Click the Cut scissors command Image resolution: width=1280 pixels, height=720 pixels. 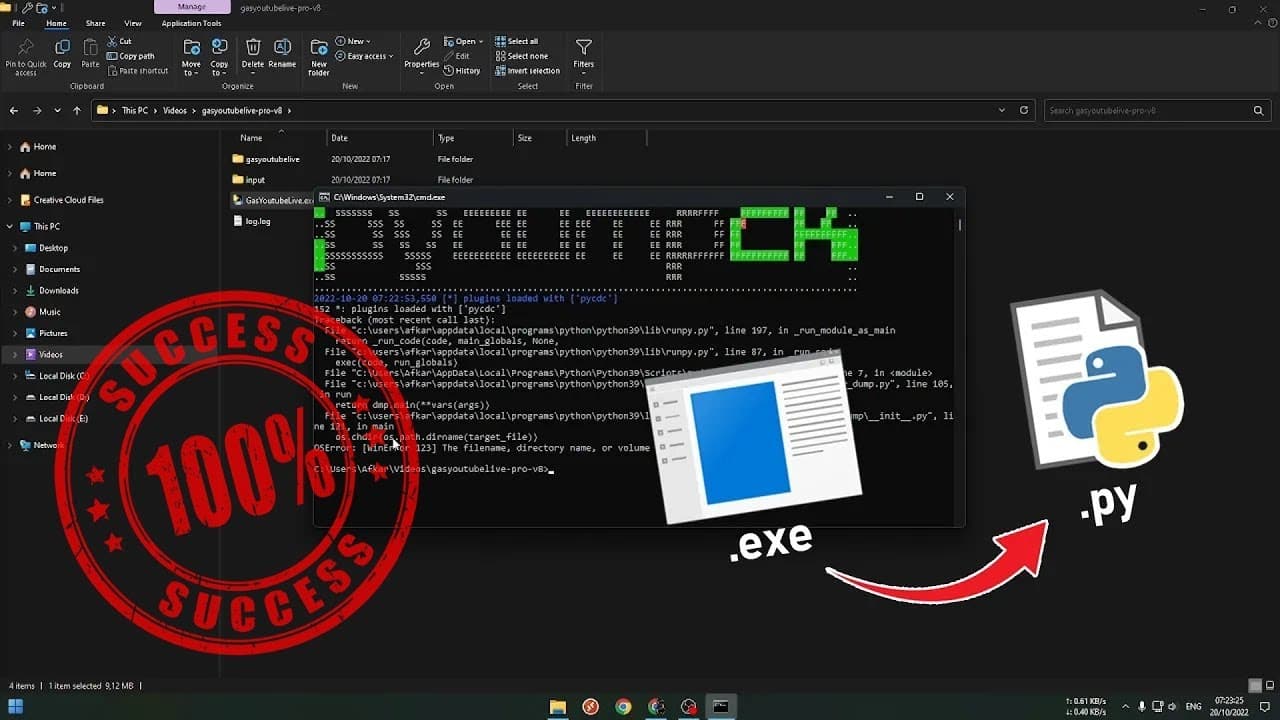tap(119, 42)
